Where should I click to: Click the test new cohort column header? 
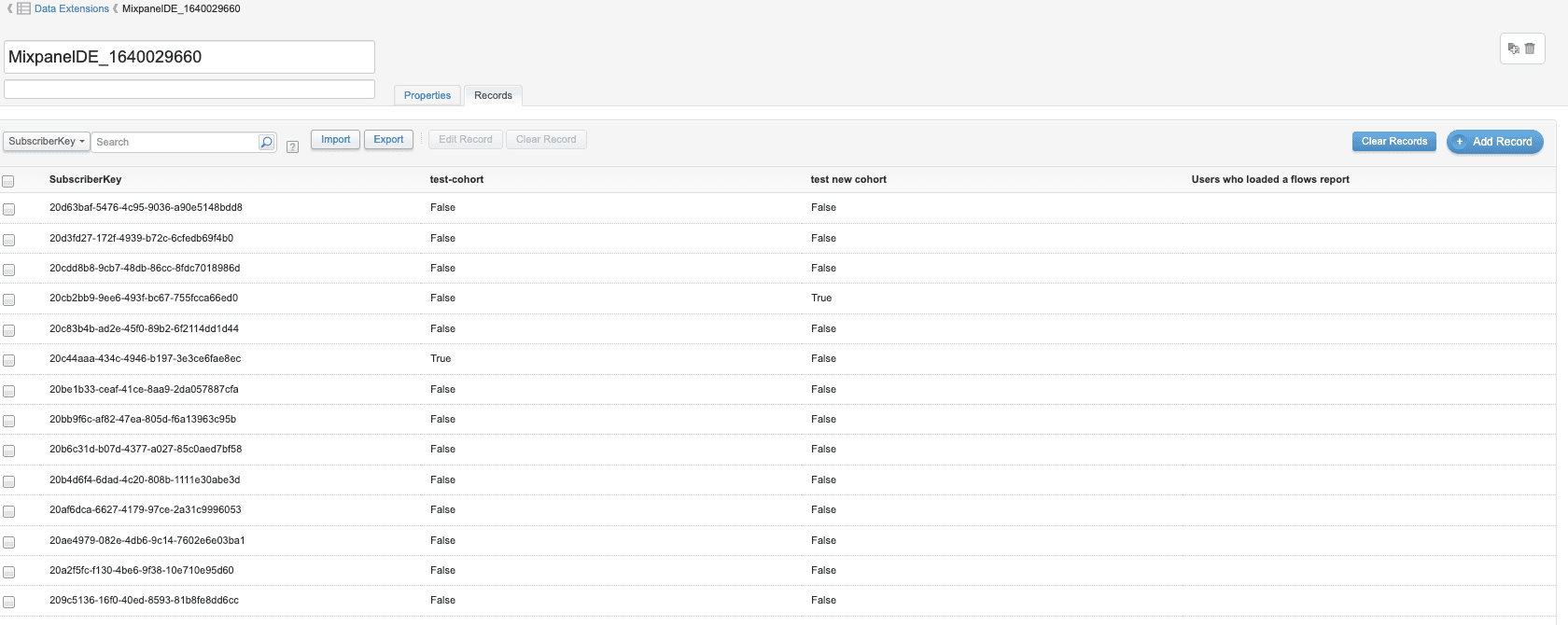click(848, 179)
